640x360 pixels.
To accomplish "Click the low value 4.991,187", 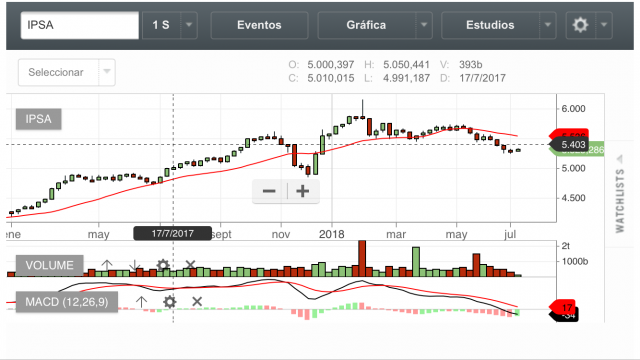I will (406, 78).
